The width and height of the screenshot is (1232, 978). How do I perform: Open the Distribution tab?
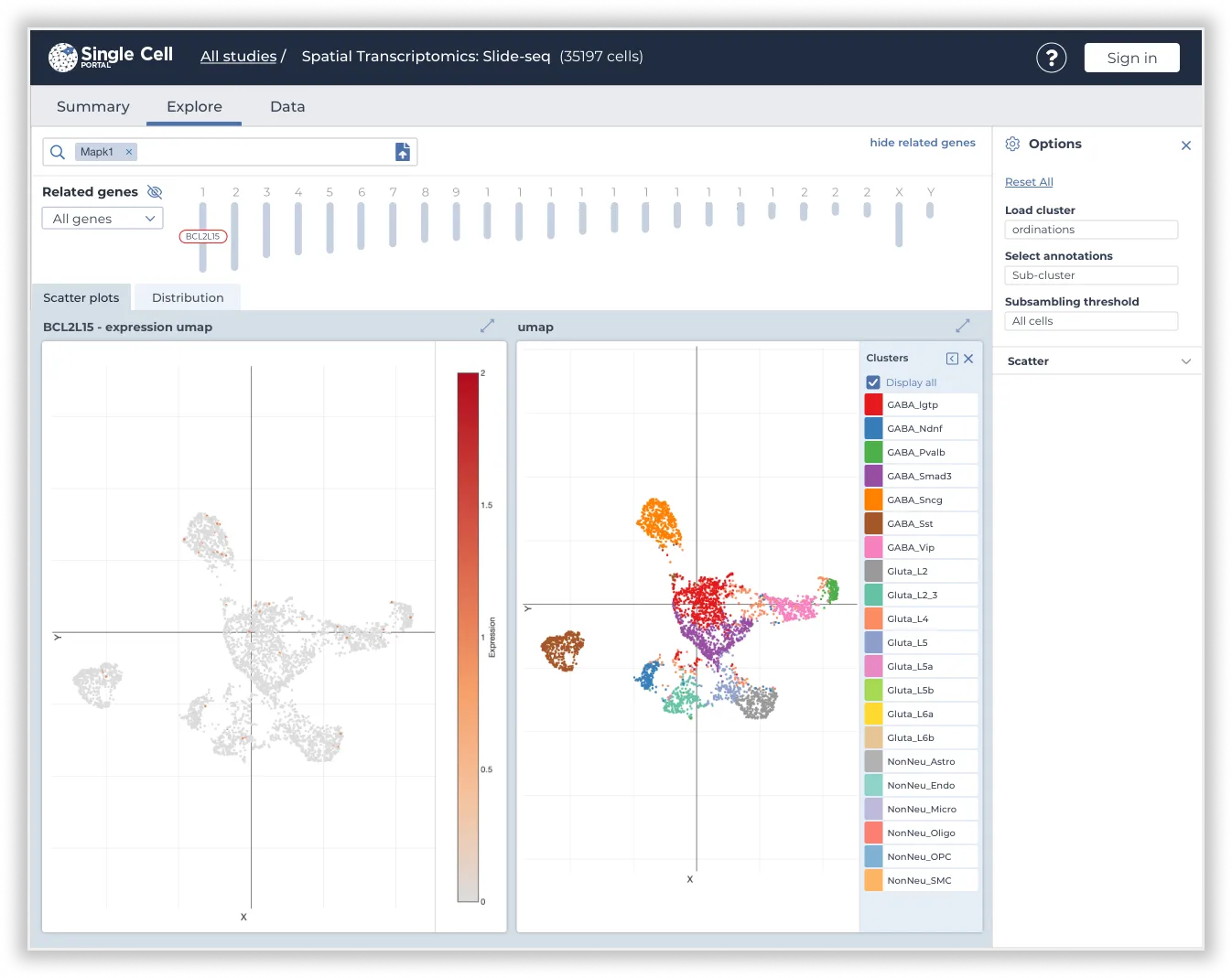pos(188,297)
